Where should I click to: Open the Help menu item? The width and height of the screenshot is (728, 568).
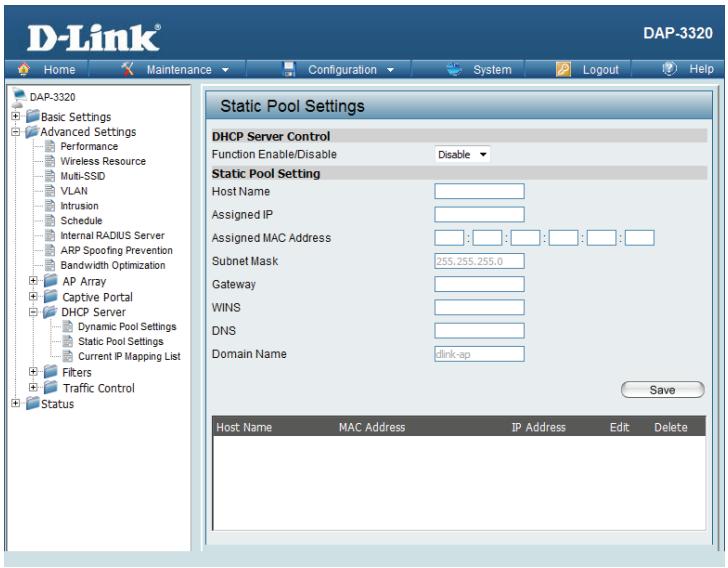click(701, 69)
